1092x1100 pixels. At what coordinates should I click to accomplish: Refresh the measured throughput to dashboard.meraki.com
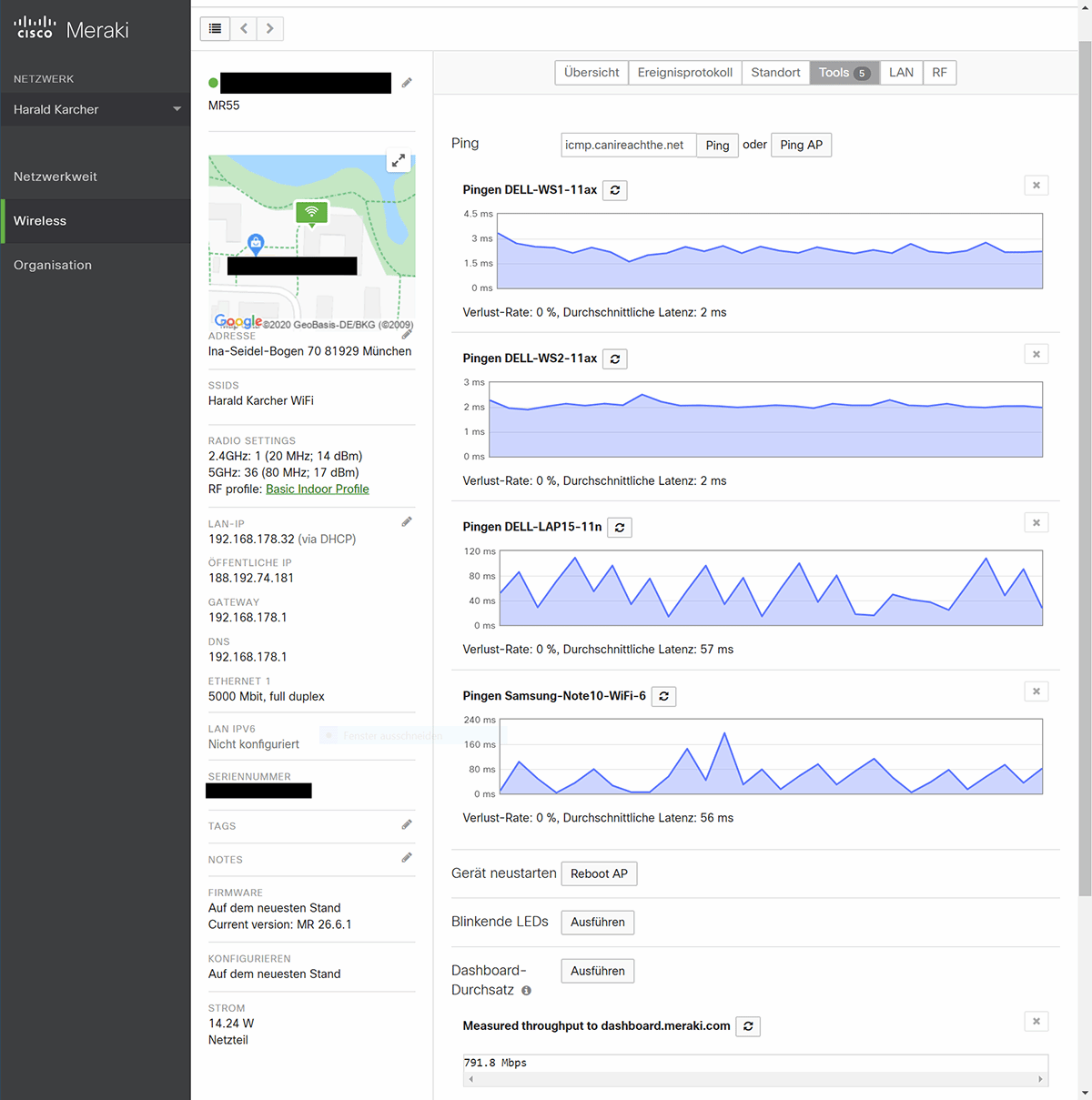point(747,1025)
